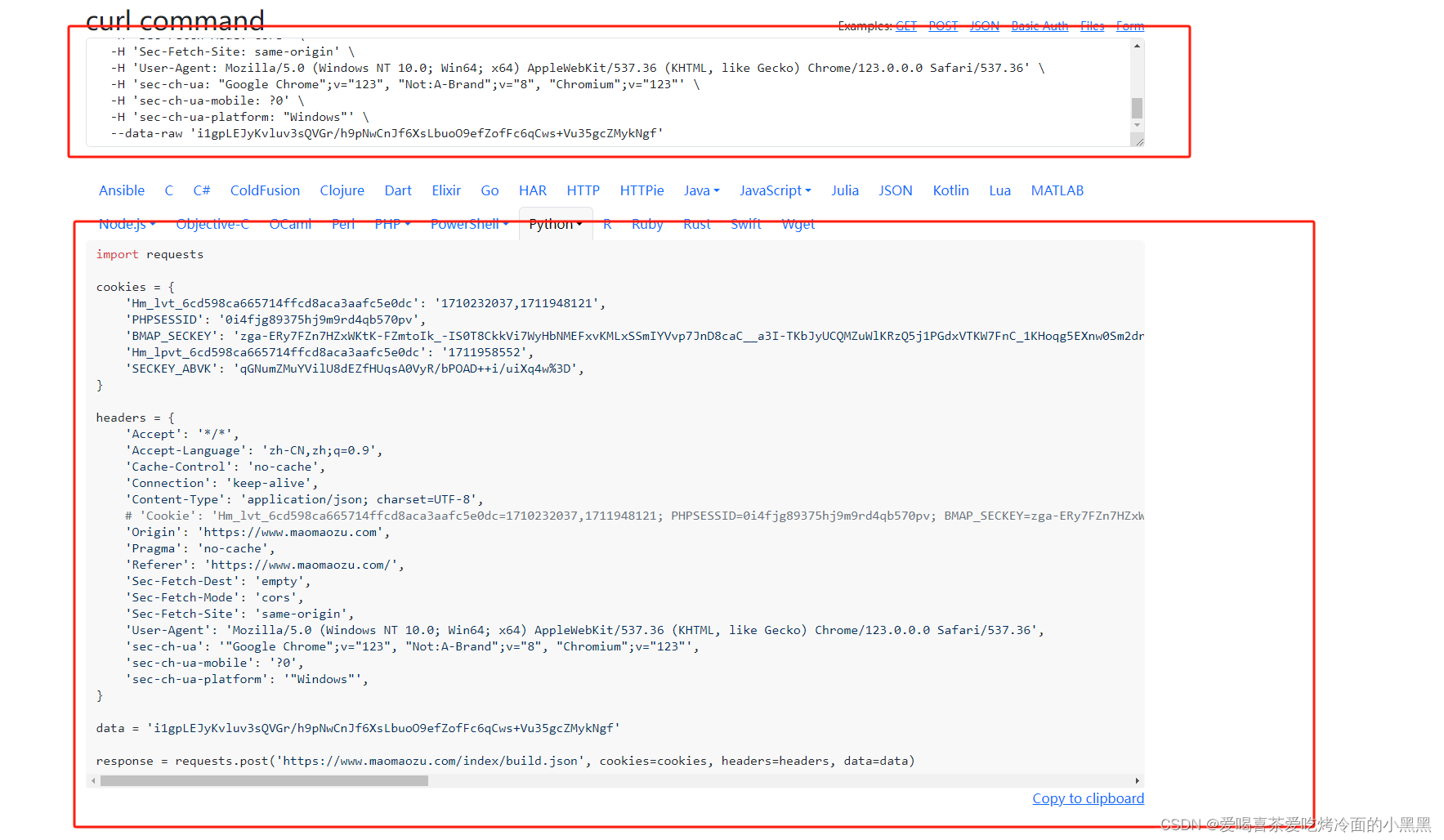The height and width of the screenshot is (840, 1444).
Task: Open the active Python dropdown tab
Action: (556, 224)
